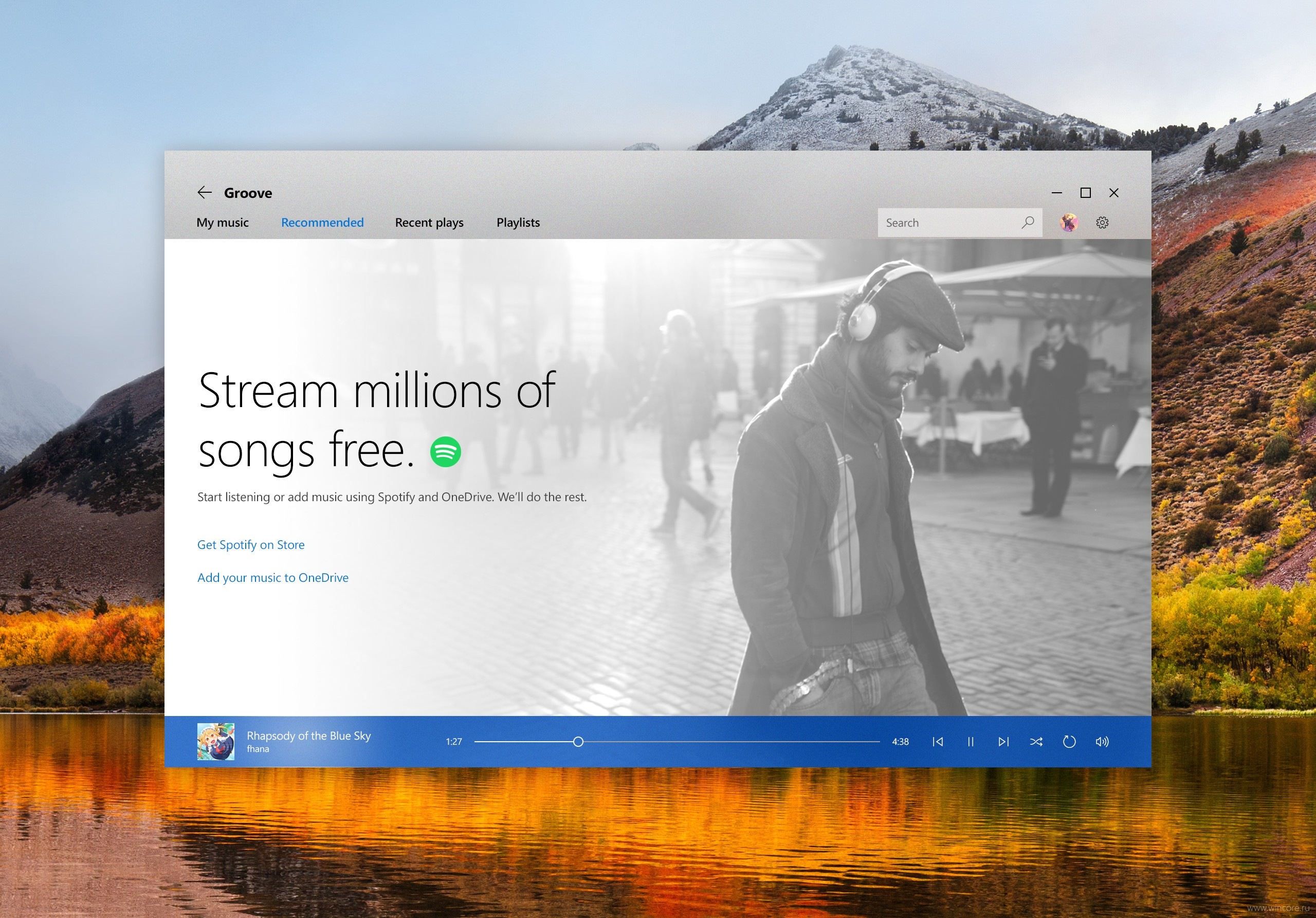Screen dimensions: 1316x918
Task: Open the album art thumbnail in player bar
Action: (216, 742)
